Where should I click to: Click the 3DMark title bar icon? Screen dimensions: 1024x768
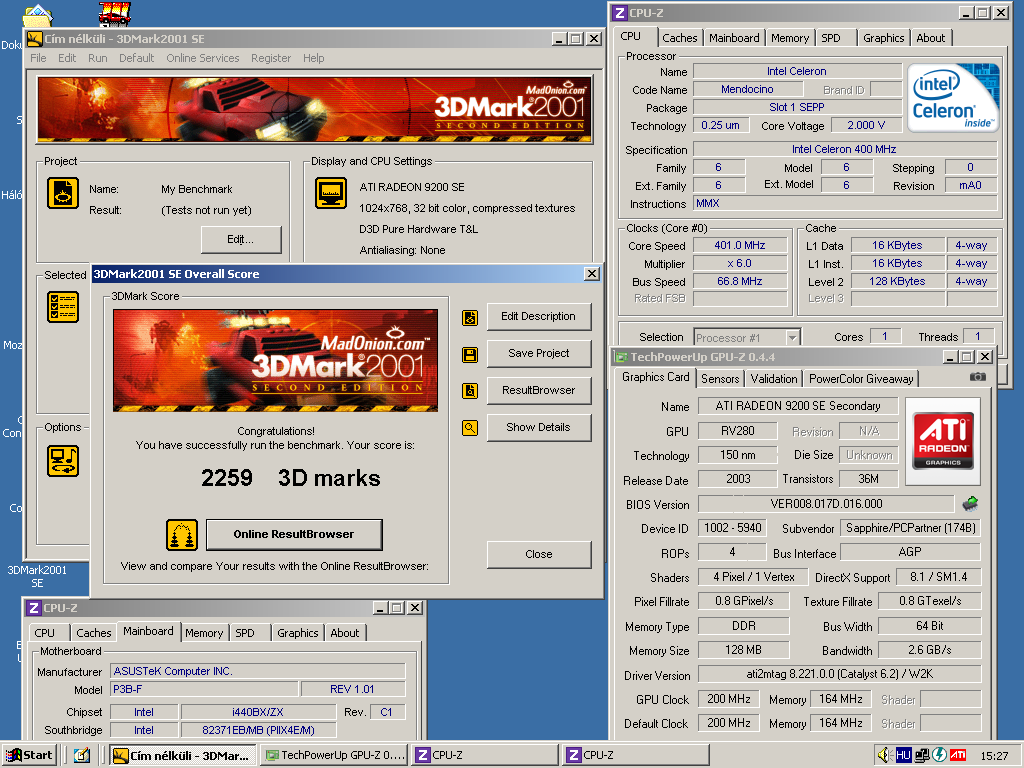click(x=35, y=39)
